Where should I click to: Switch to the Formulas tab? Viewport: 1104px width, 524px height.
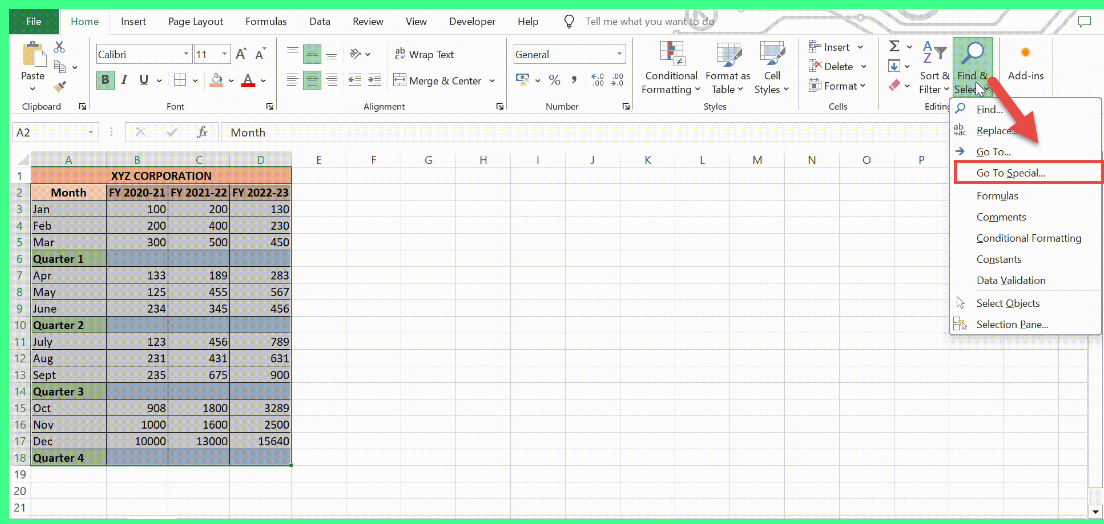(266, 22)
